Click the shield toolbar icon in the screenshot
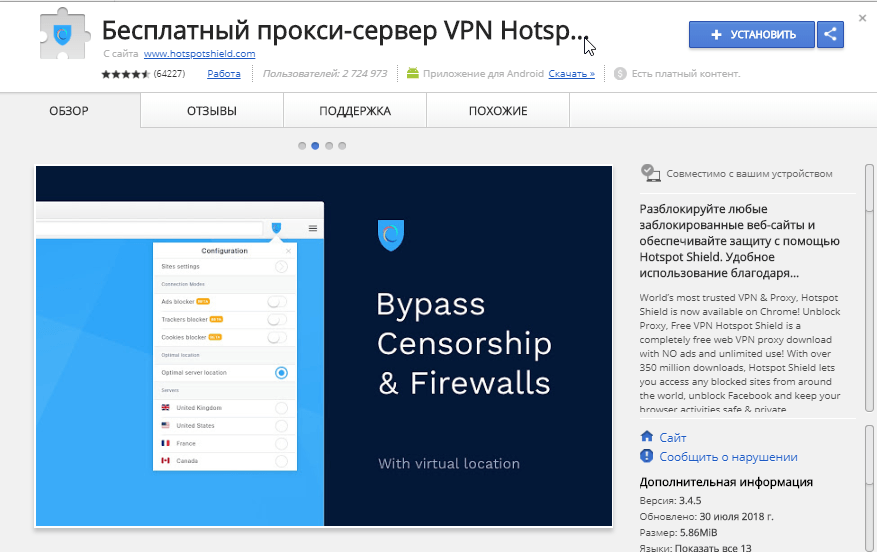This screenshot has height=552, width=877. pyautogui.click(x=276, y=228)
